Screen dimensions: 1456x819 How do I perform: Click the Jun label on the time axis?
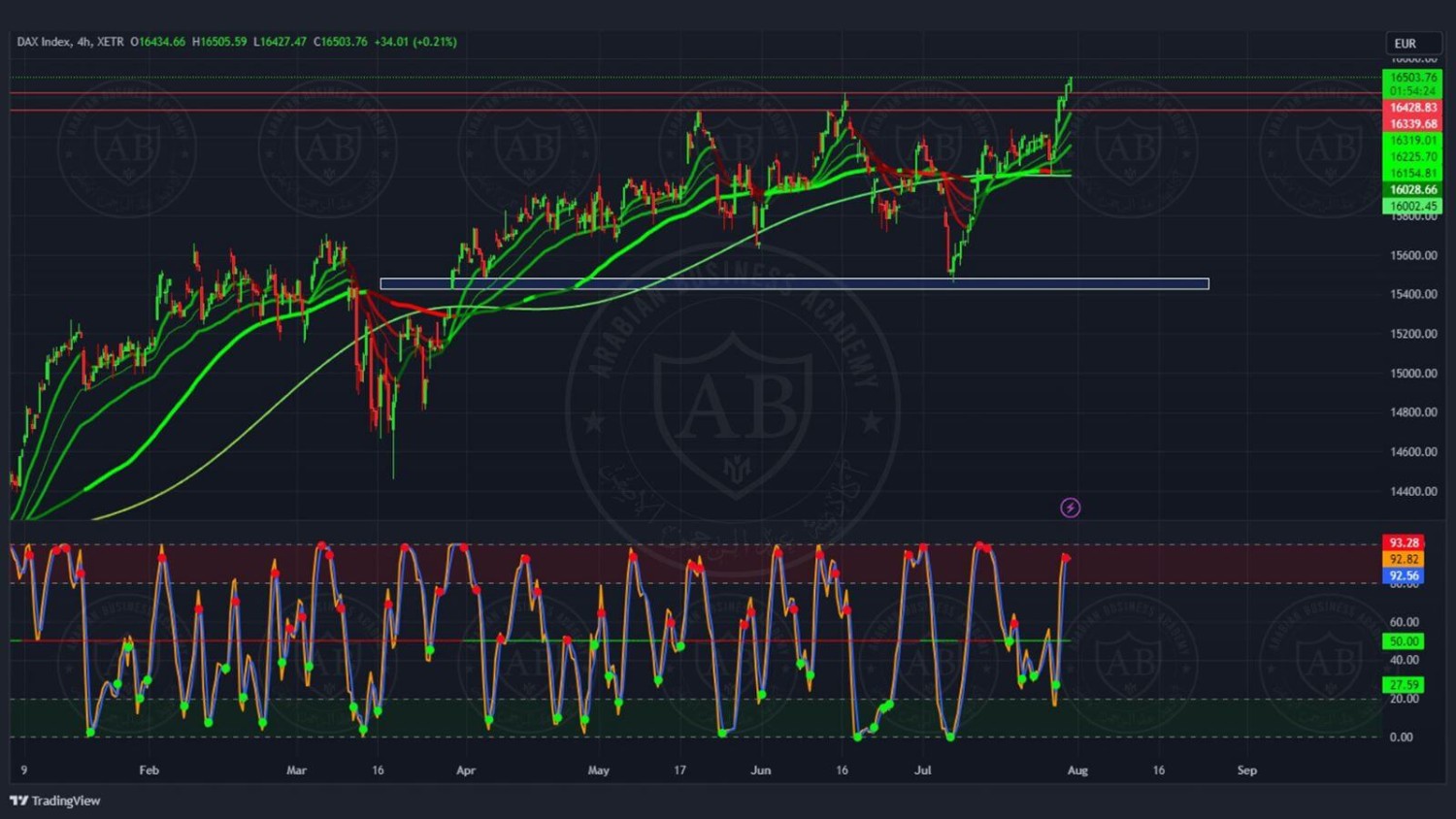pyautogui.click(x=761, y=770)
